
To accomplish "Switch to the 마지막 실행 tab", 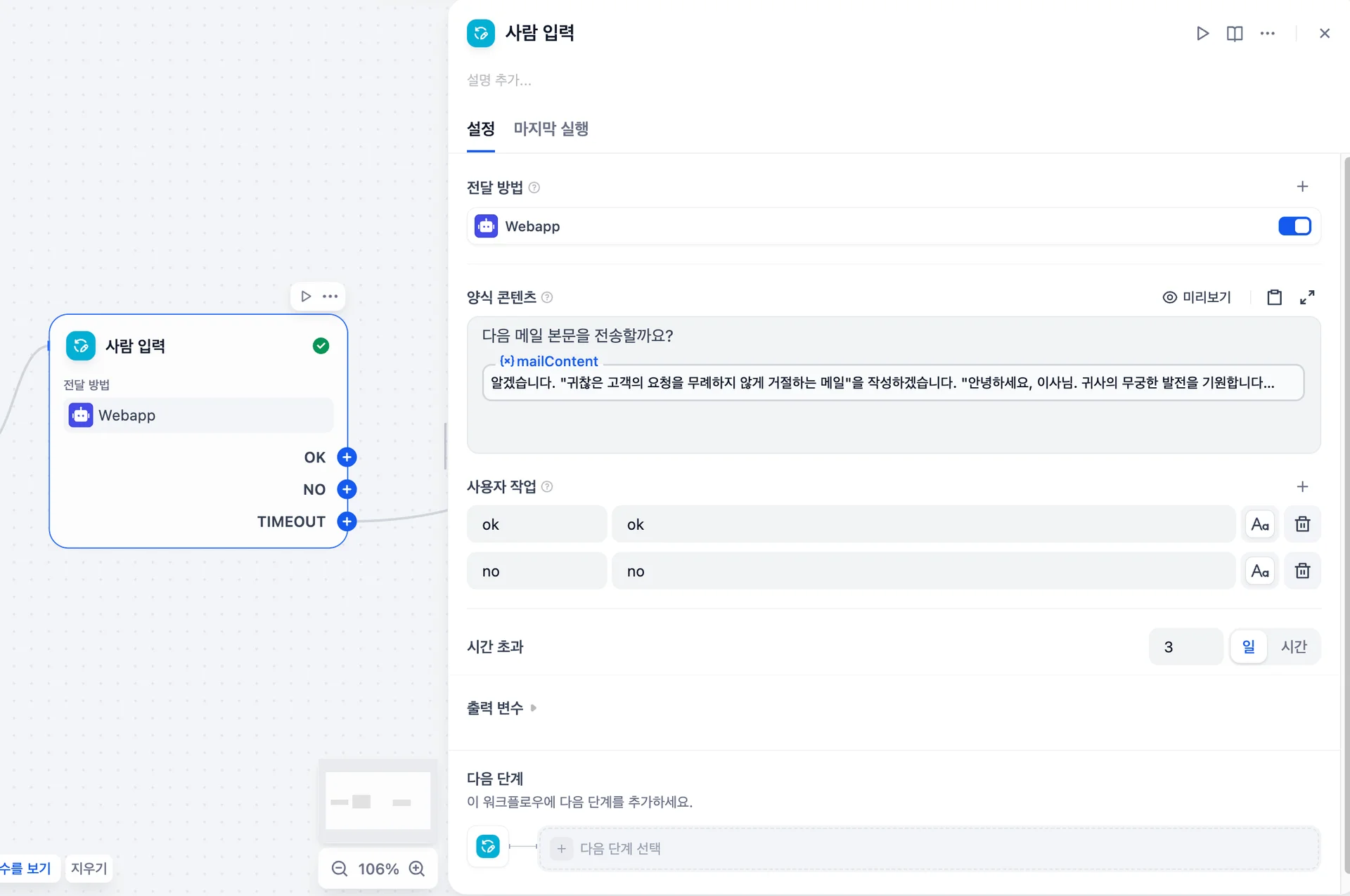I will (x=551, y=129).
